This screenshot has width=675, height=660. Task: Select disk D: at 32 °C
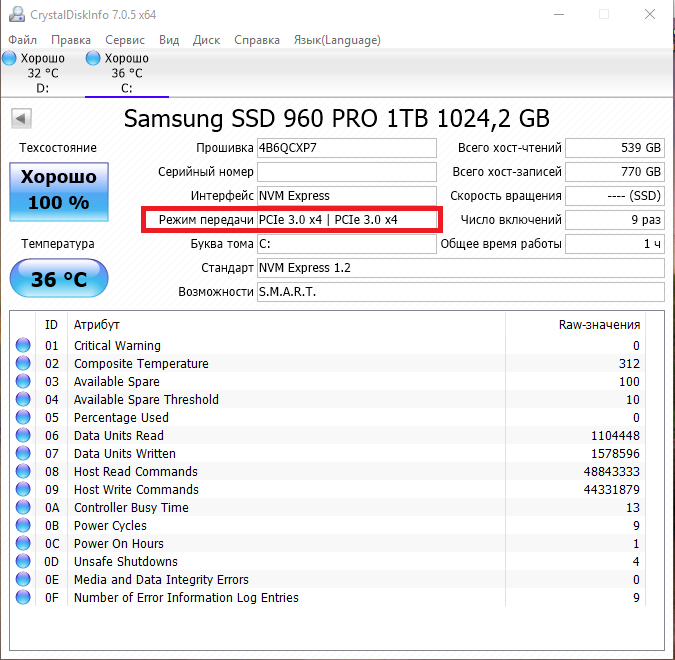click(42, 73)
